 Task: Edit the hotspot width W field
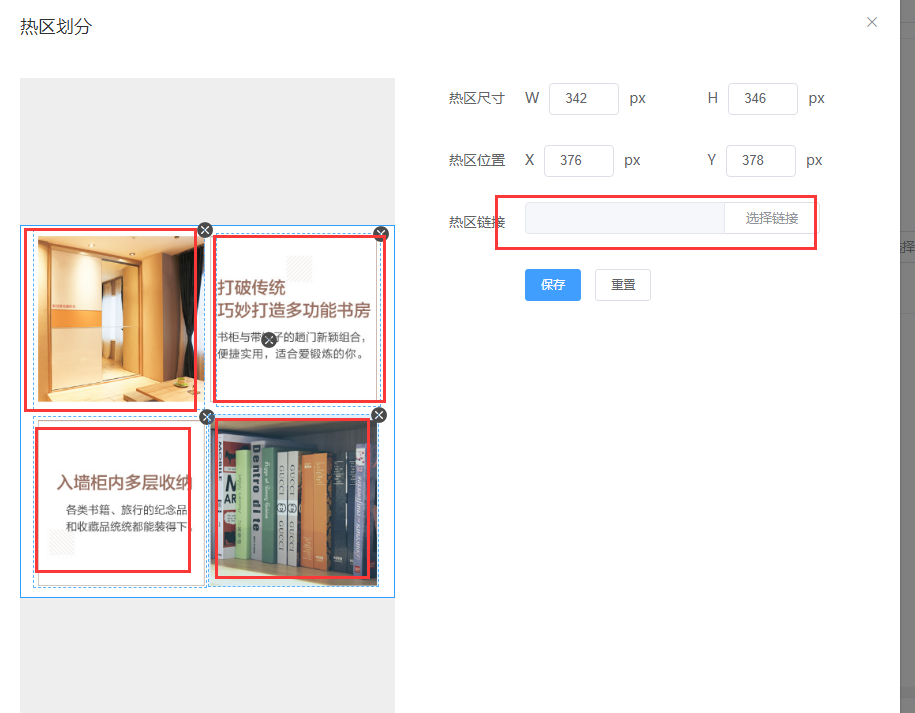(x=584, y=99)
